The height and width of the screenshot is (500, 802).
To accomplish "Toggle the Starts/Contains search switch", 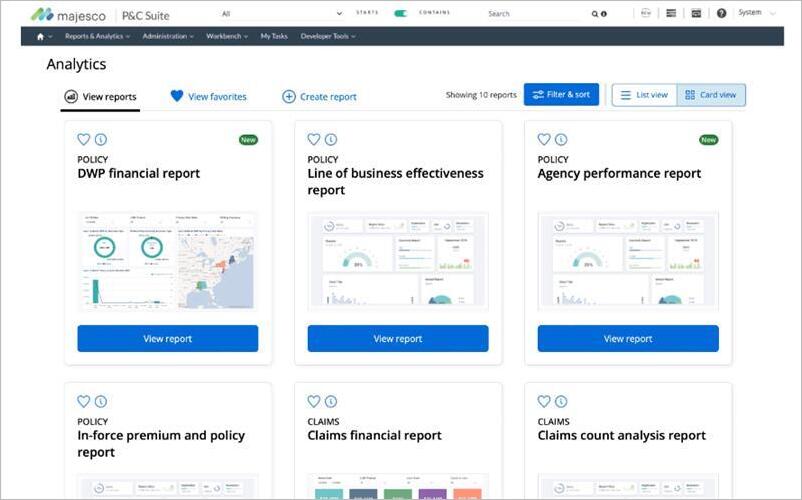I will (401, 13).
